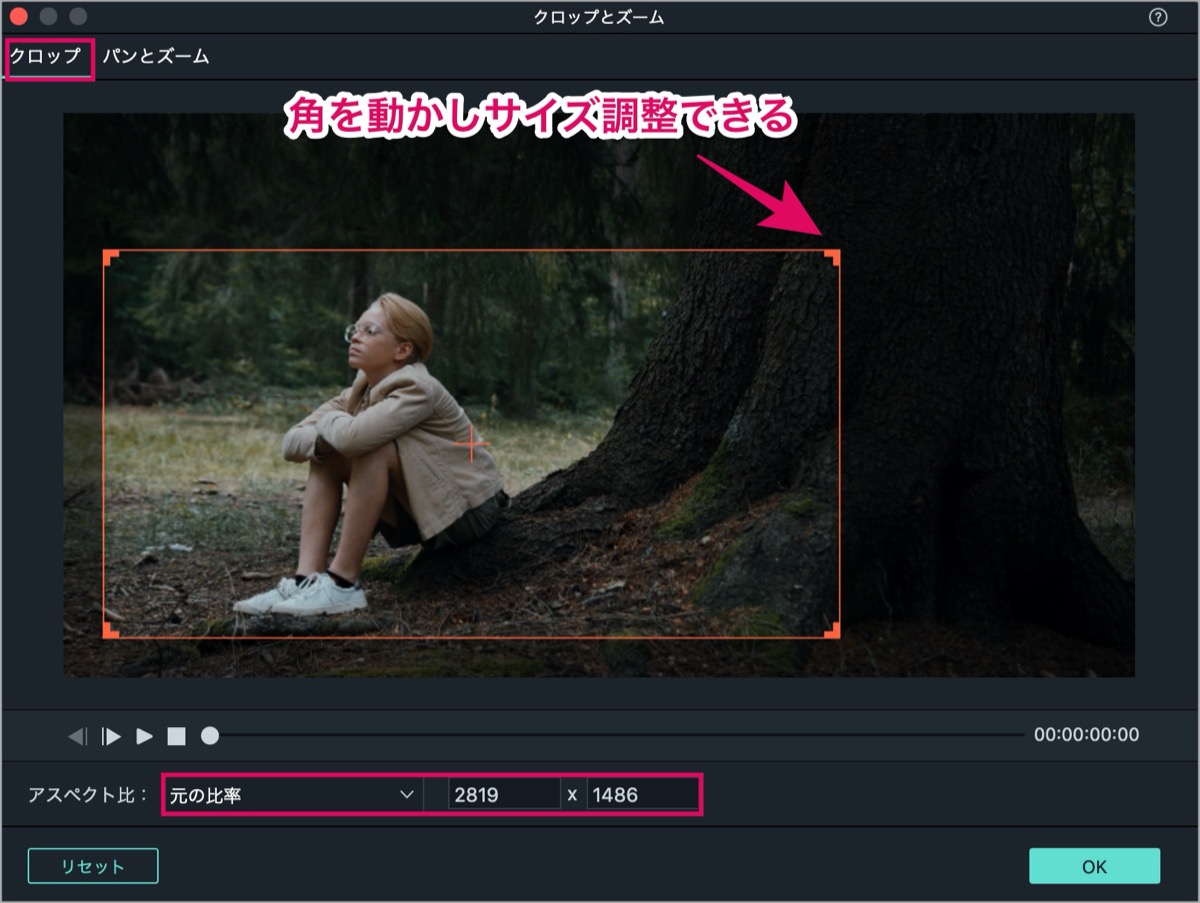Viewport: 1200px width, 903px height.
Task: Switch to the パンとズーム tab
Action: (156, 56)
